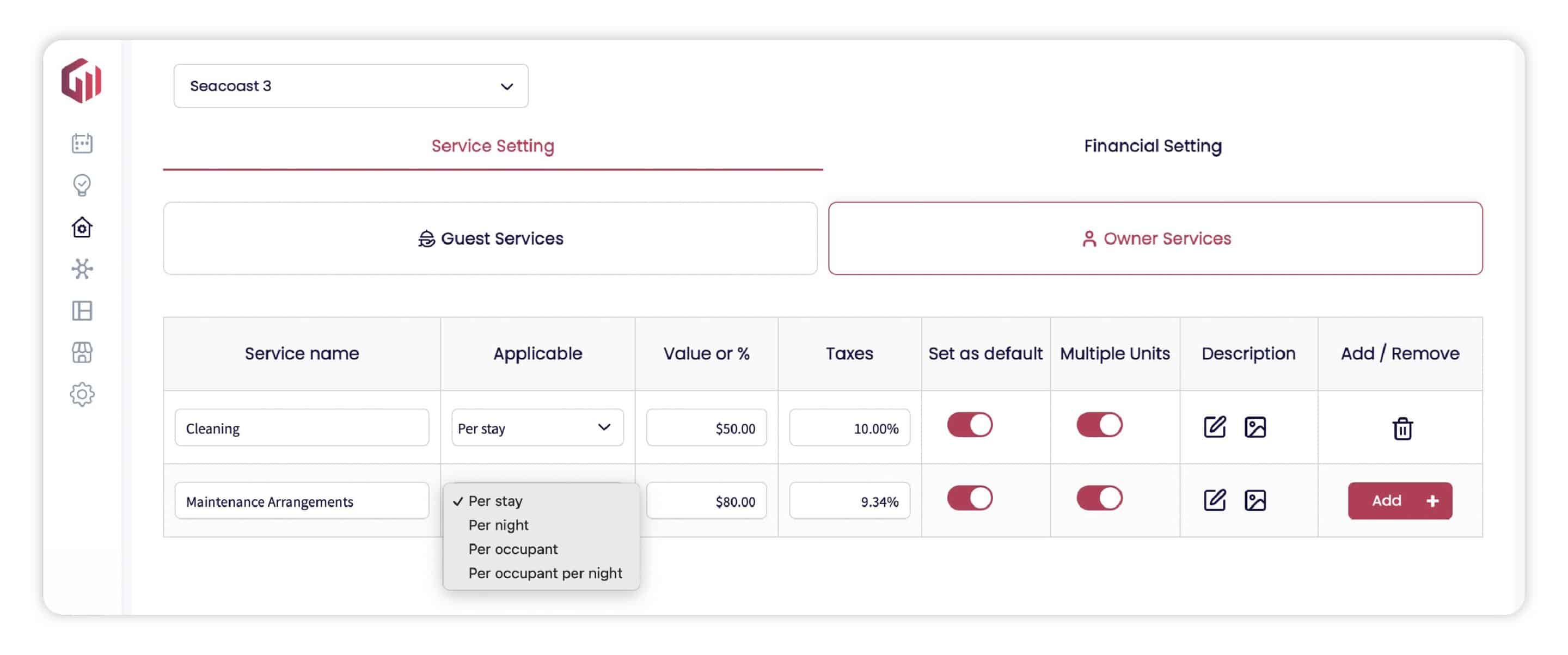Click the layout panel icon in sidebar
This screenshot has width=1568, height=655.
coord(82,311)
